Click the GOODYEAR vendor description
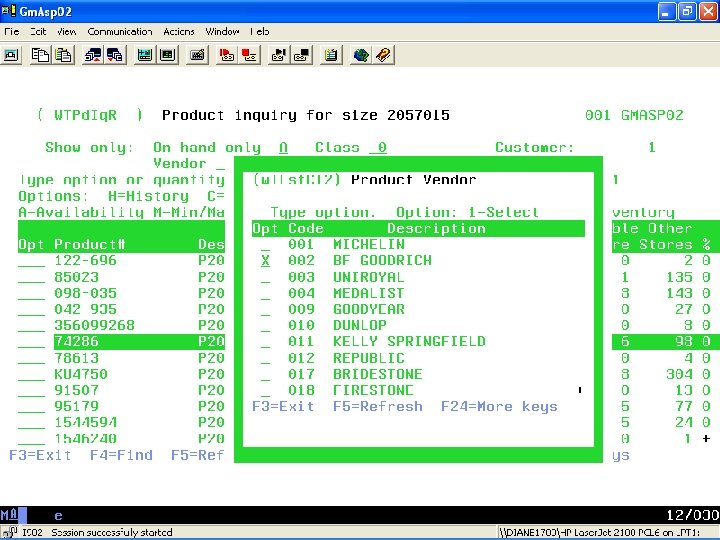 point(369,309)
